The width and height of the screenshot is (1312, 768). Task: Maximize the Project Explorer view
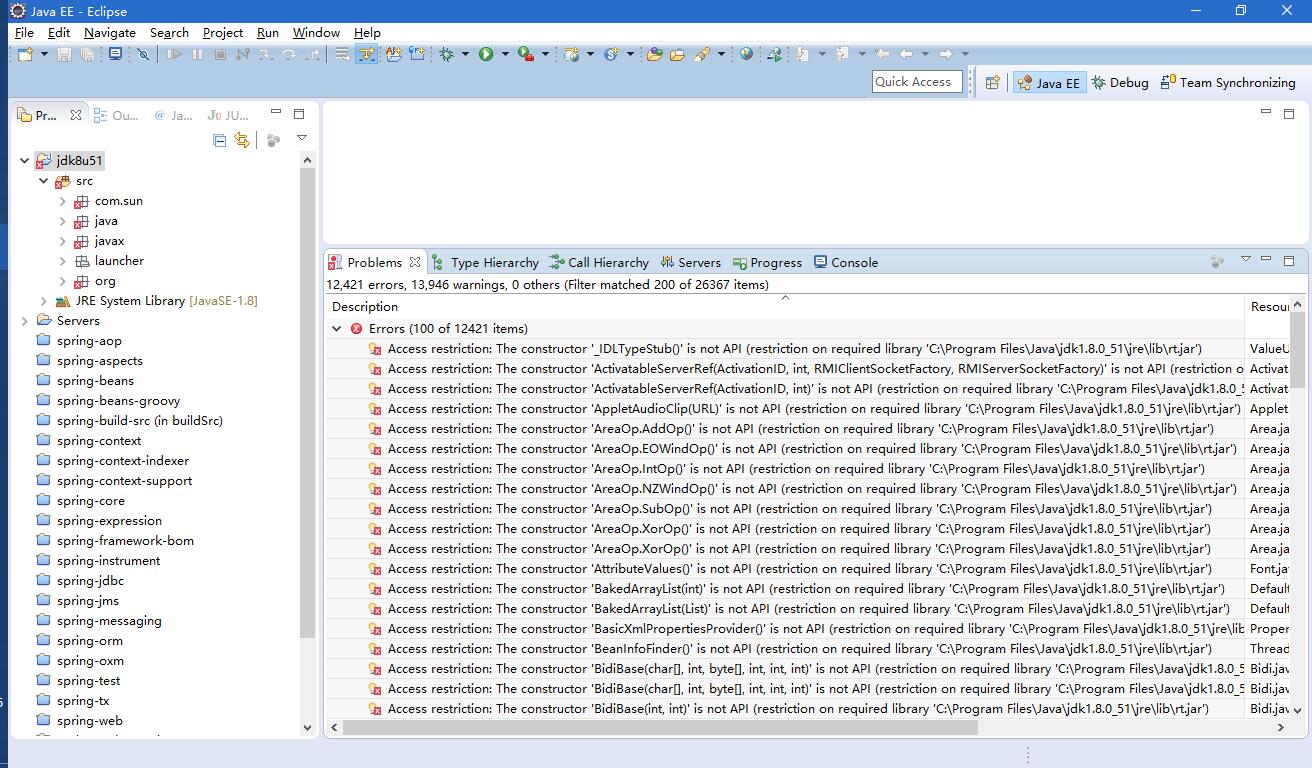click(x=298, y=114)
